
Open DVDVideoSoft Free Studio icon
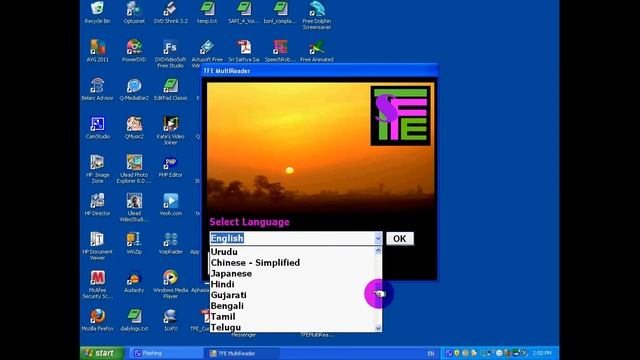(x=171, y=54)
